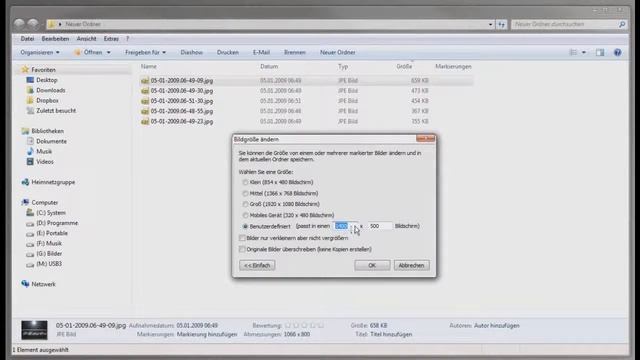640x360 pixels.
Task: Click the Bibliotheken icon
Action: click(x=25, y=131)
